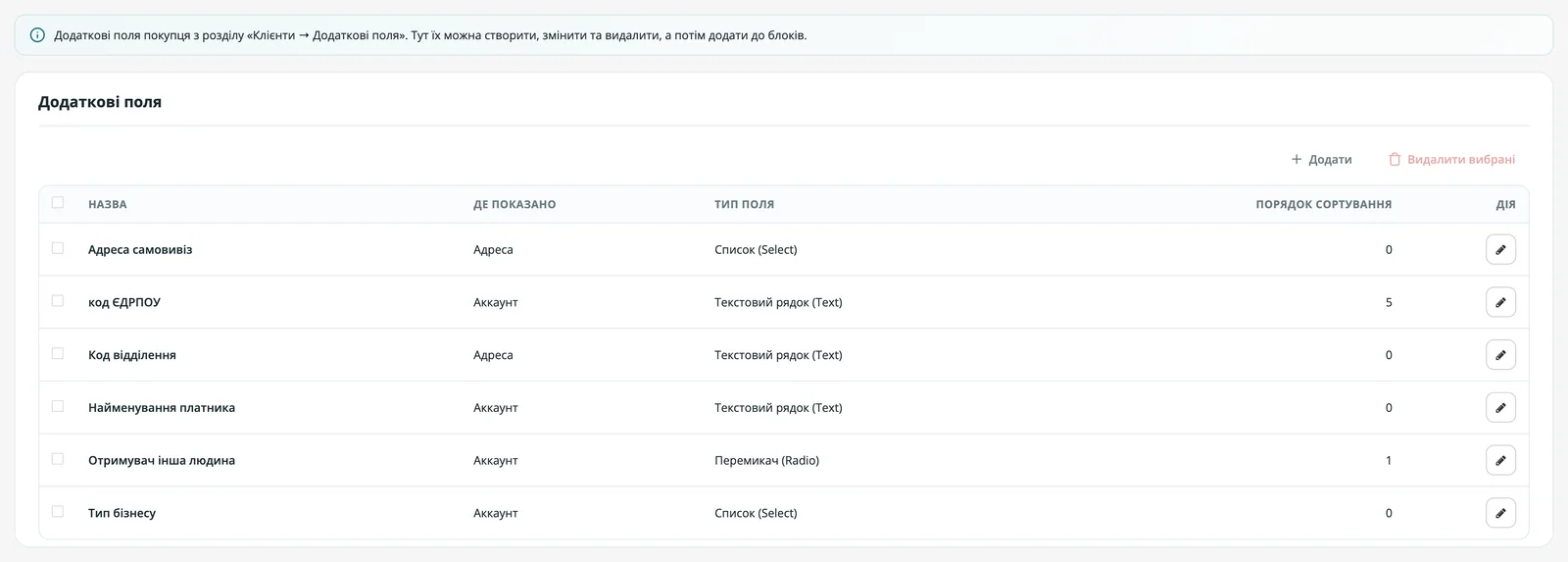The height and width of the screenshot is (562, 1568).
Task: Click edit pencil for Тип бізнесу row
Action: 1500,513
